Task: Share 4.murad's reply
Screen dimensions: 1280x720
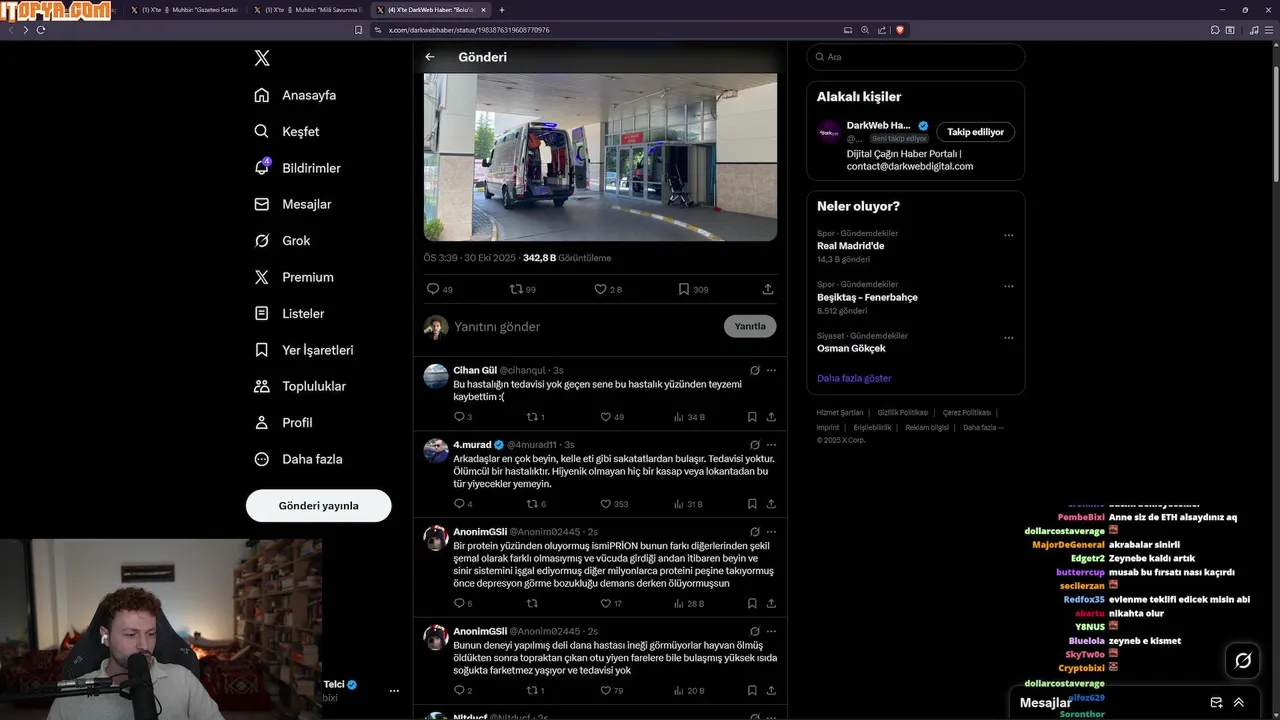Action: pyautogui.click(x=771, y=504)
